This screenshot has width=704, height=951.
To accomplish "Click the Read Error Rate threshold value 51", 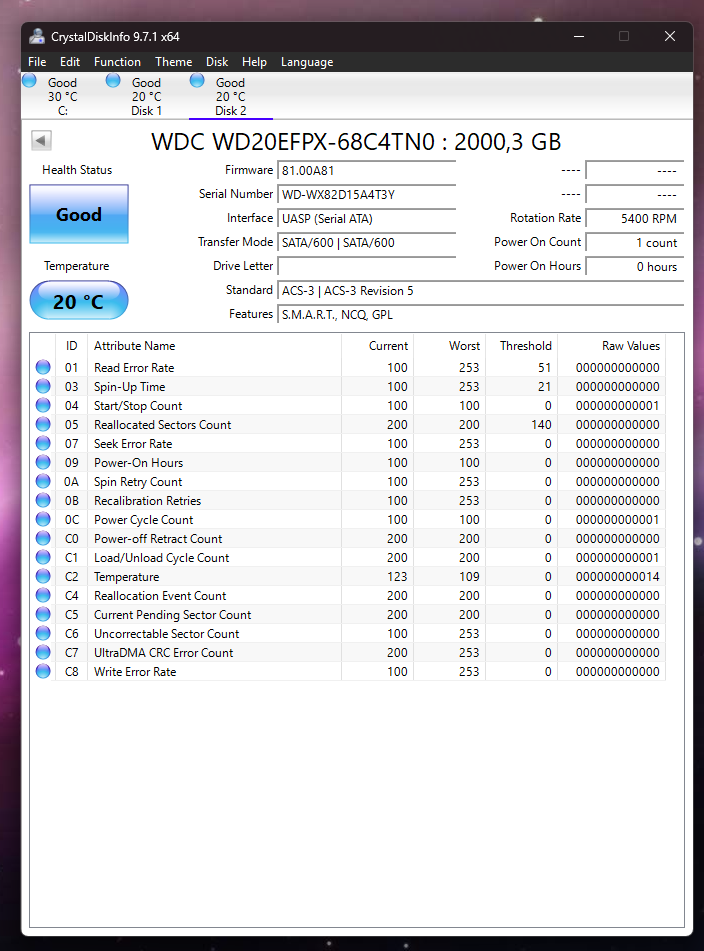I will (x=545, y=368).
